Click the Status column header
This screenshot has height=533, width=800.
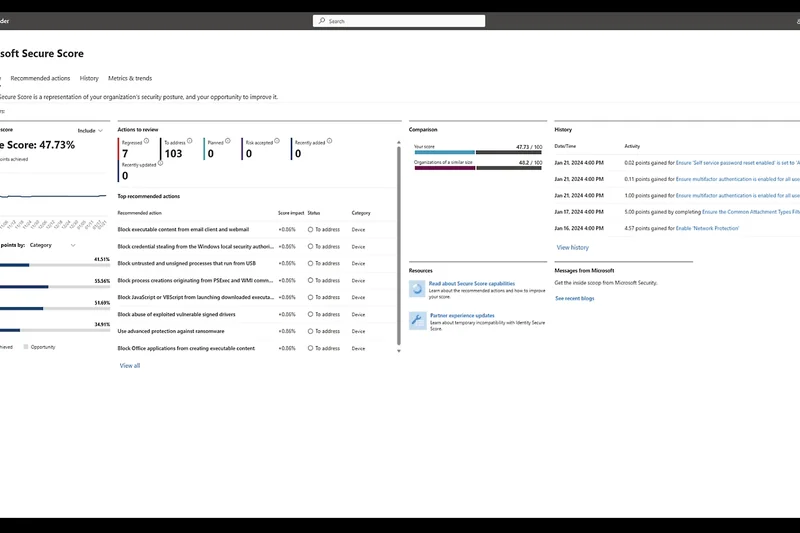[314, 213]
